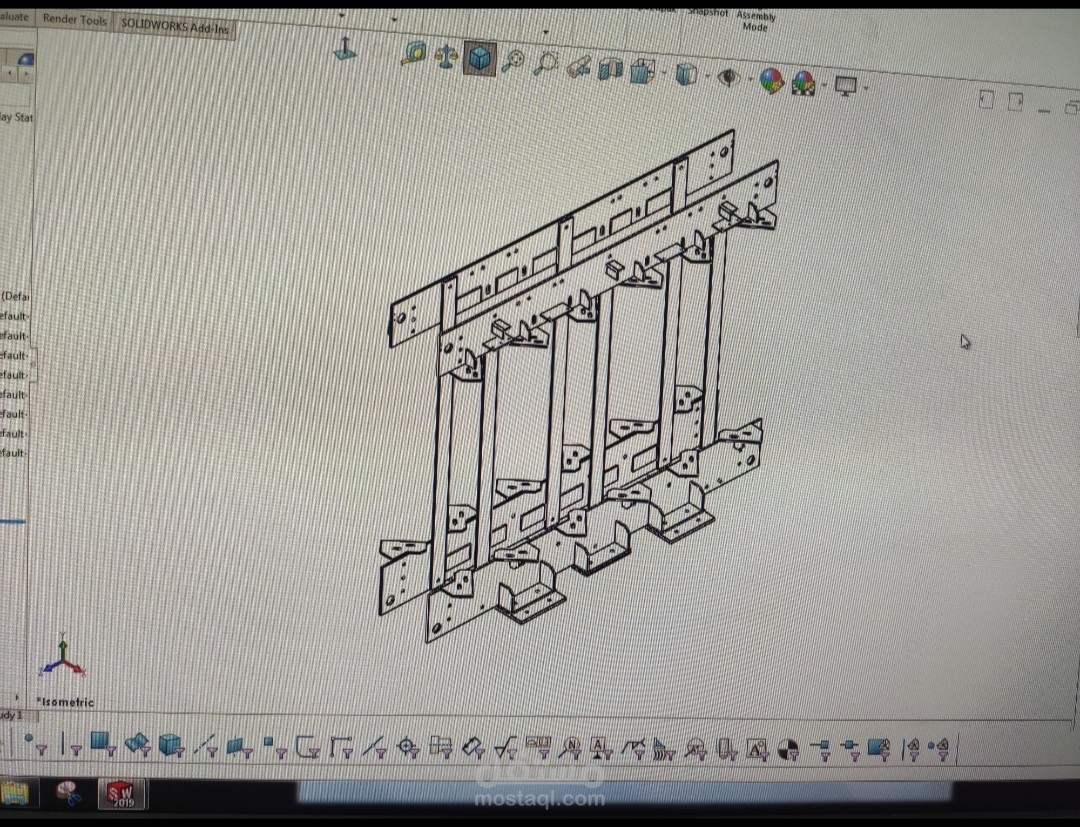Click the left panel tab scroll-right arrow
This screenshot has height=827, width=1080.
coord(25,72)
